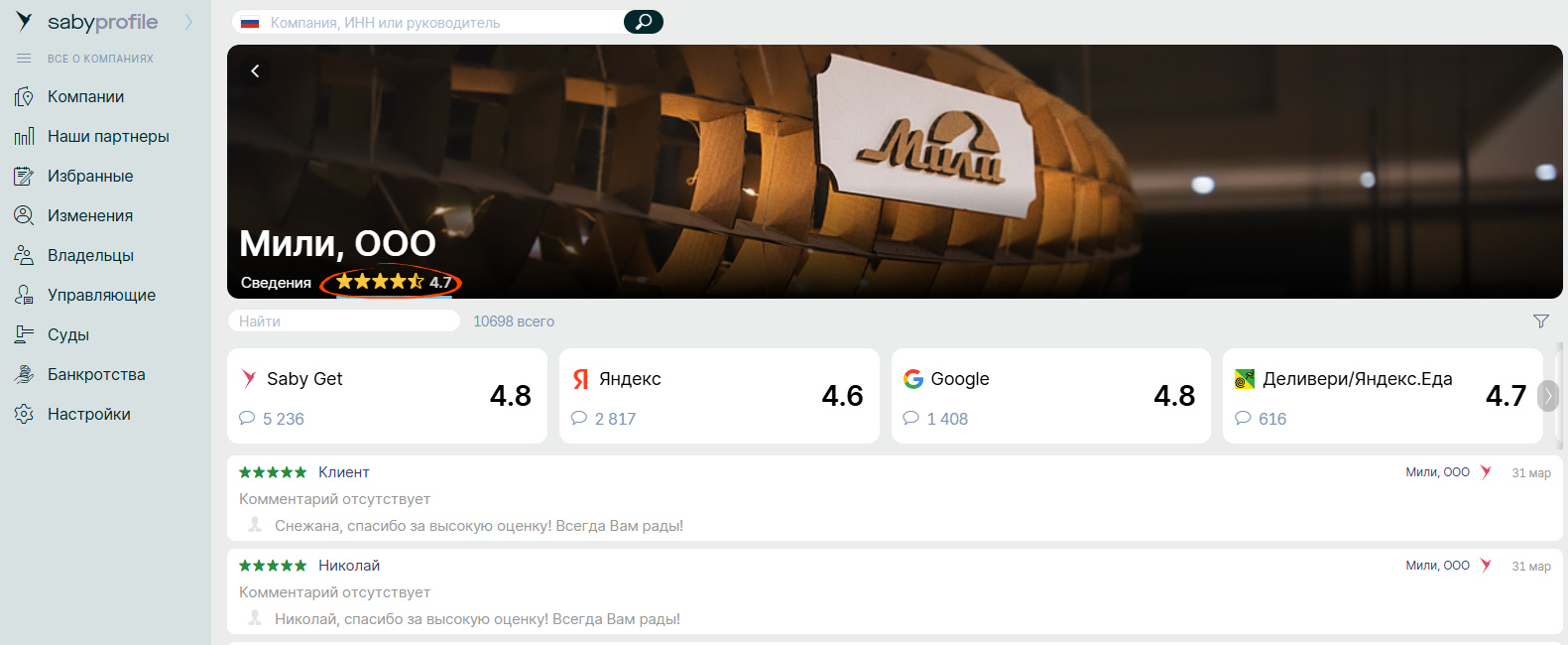Click the Компании map icon
Screen dimensions: 1568x645
(24, 96)
